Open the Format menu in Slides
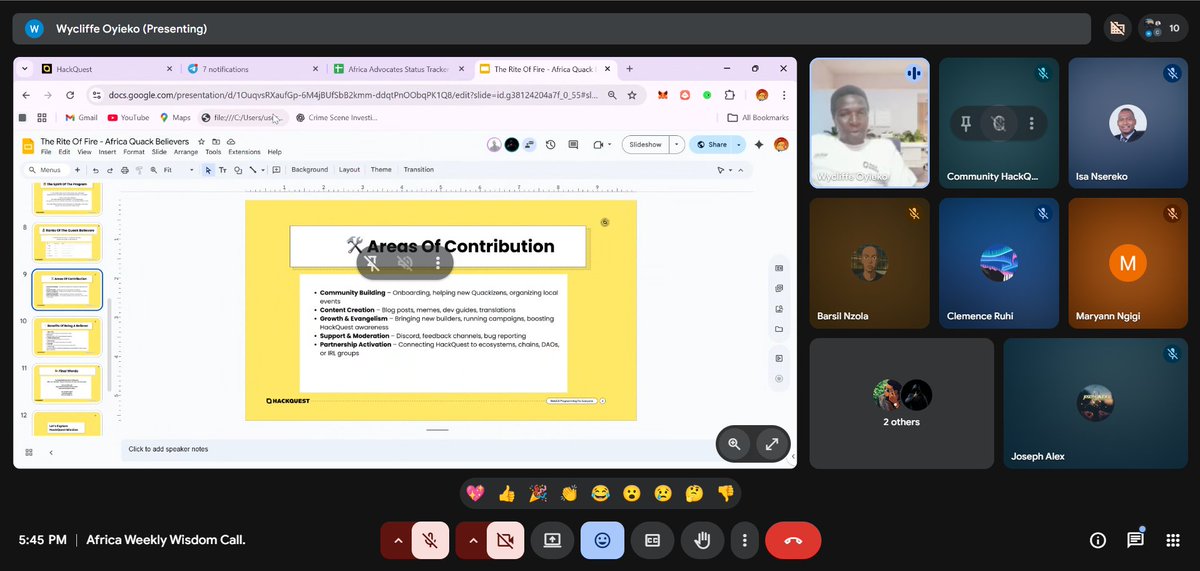1200x571 pixels. pos(134,152)
